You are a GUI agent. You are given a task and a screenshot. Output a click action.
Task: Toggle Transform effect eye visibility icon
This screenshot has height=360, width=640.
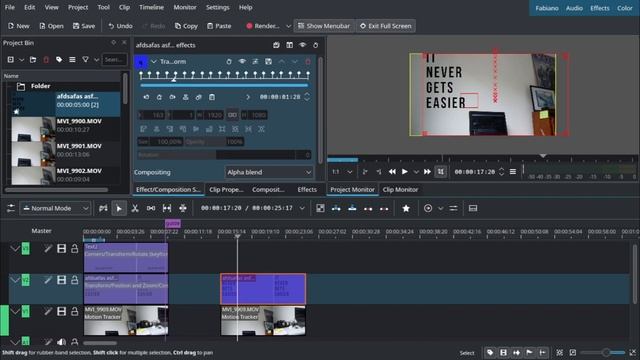242,62
